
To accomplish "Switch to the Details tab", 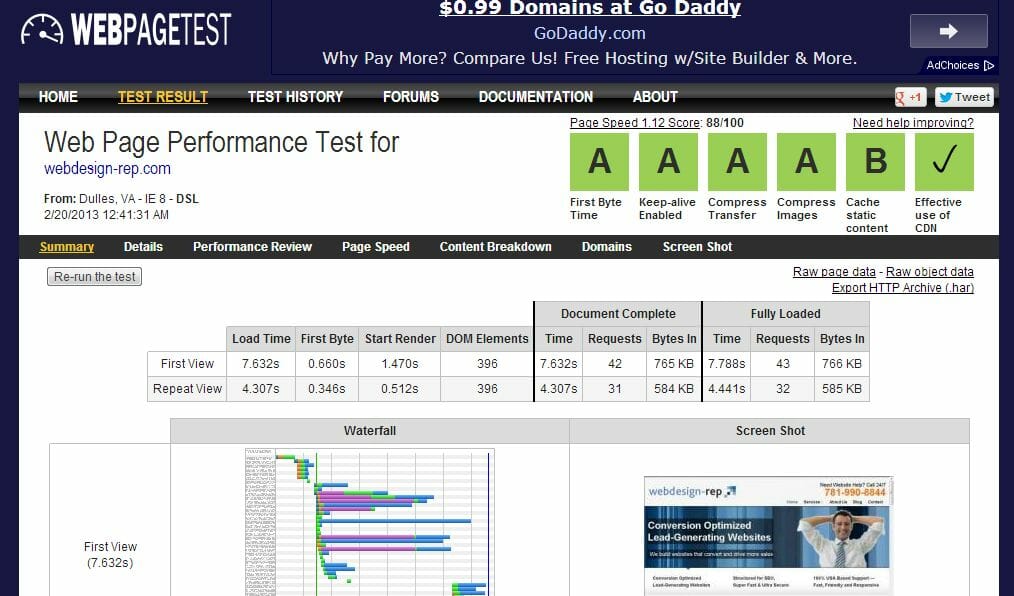I will (143, 247).
